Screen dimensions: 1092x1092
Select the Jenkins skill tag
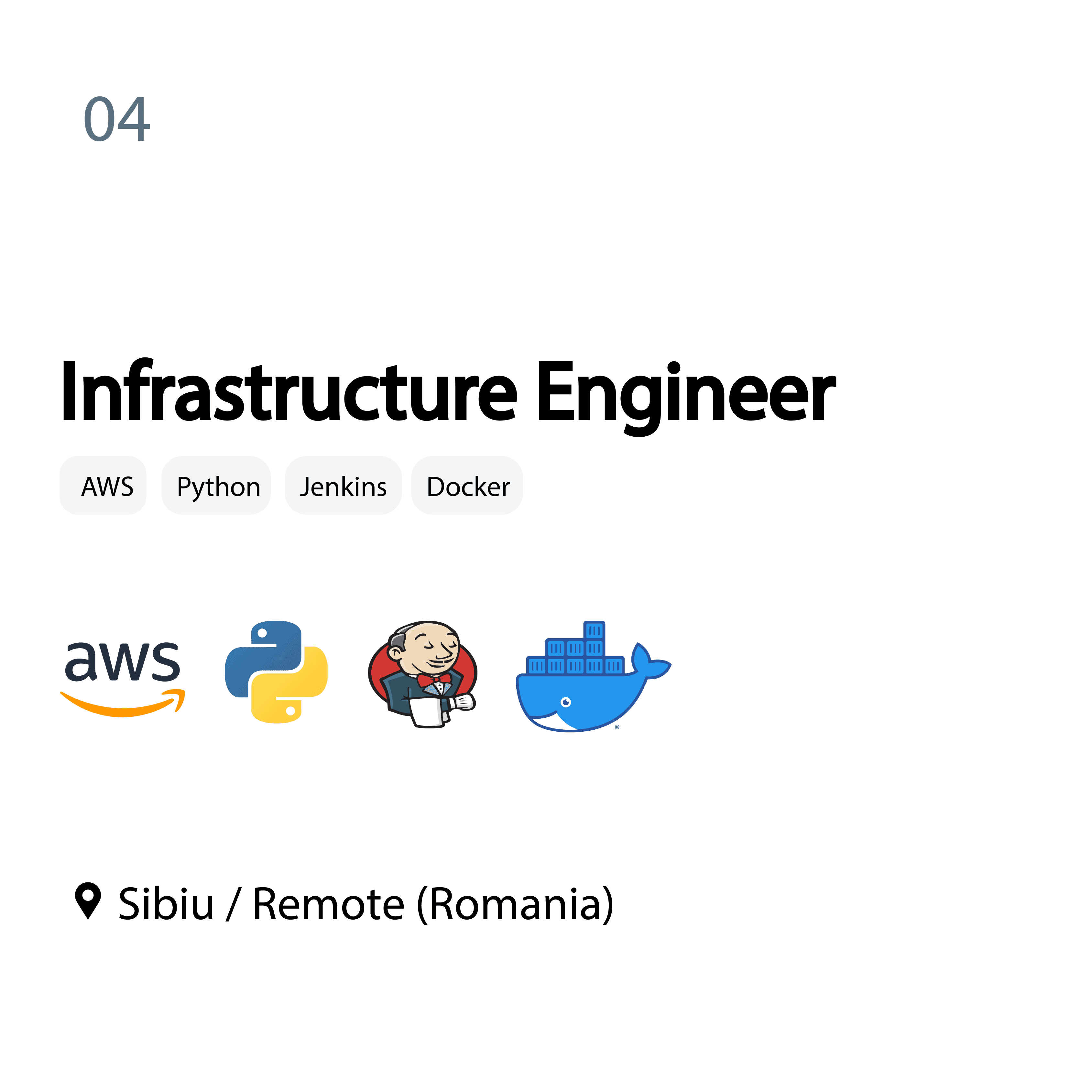343,486
